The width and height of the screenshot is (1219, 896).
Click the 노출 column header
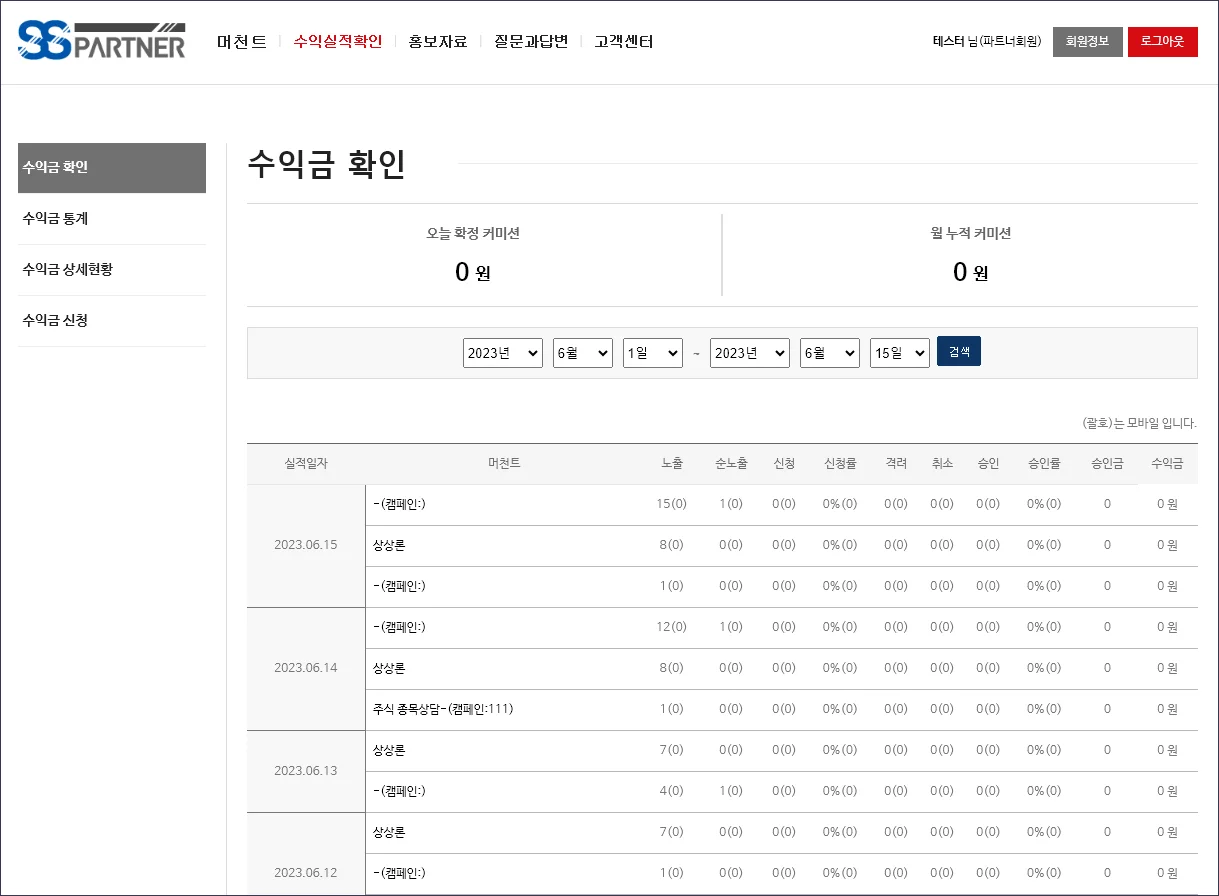pos(672,464)
